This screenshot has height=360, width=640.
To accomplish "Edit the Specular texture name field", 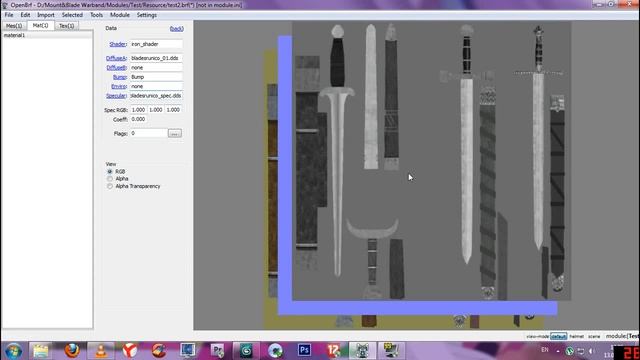I will pos(156,96).
